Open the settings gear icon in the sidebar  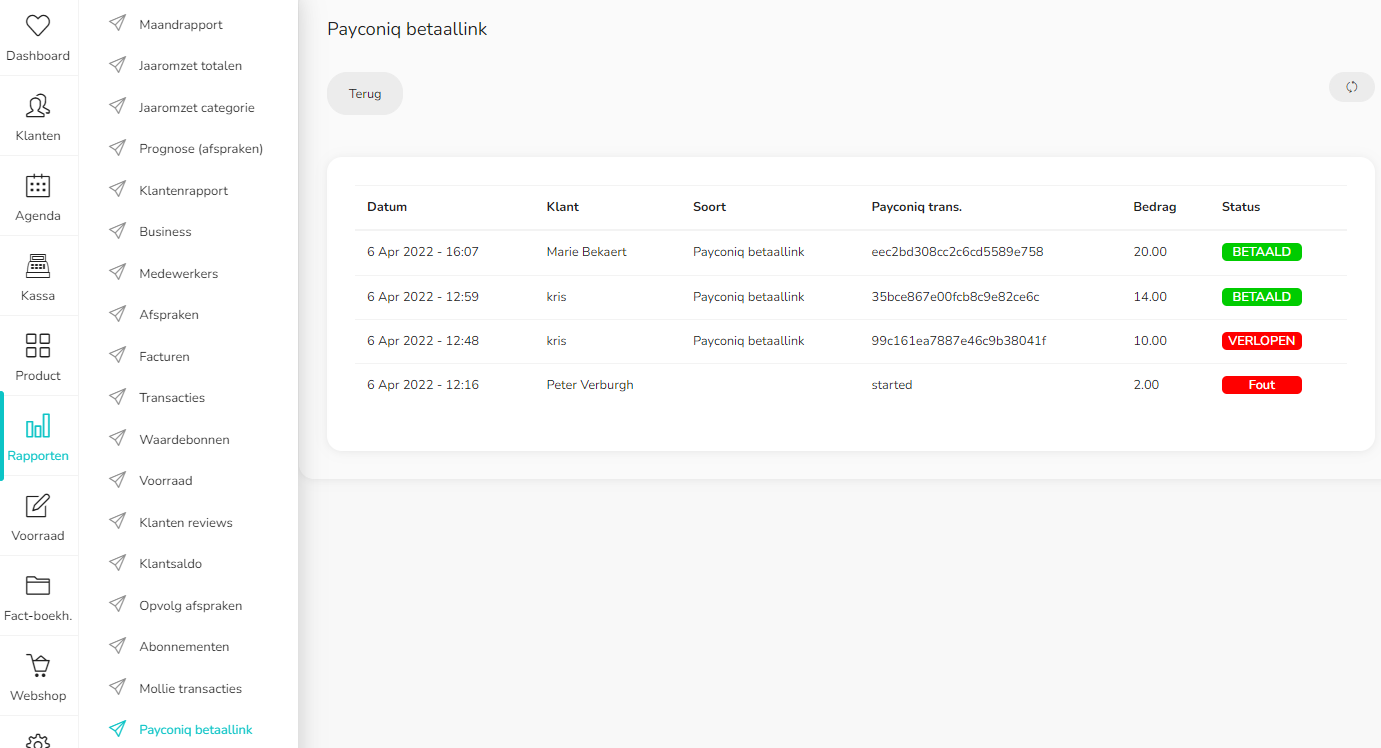click(38, 741)
